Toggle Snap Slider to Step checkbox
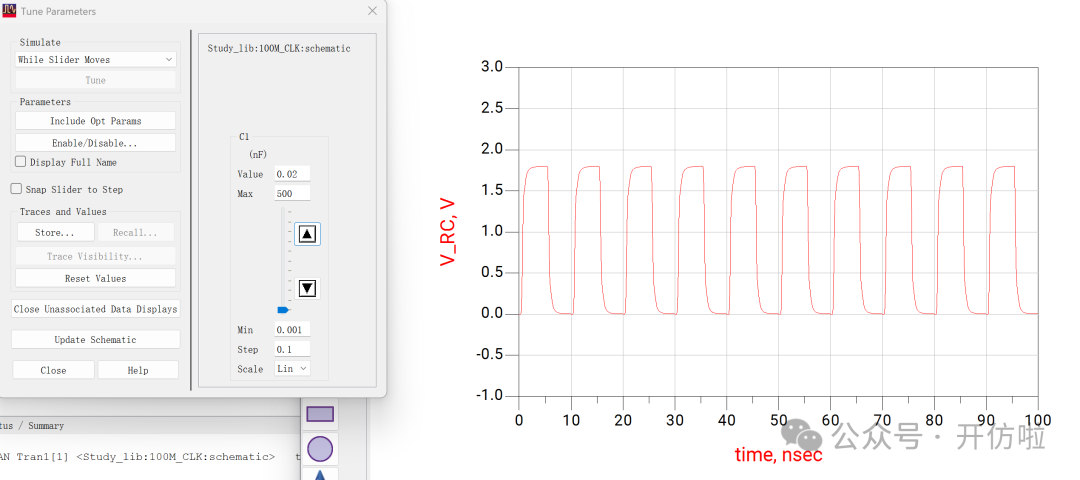The image size is (1080, 480). coord(17,189)
